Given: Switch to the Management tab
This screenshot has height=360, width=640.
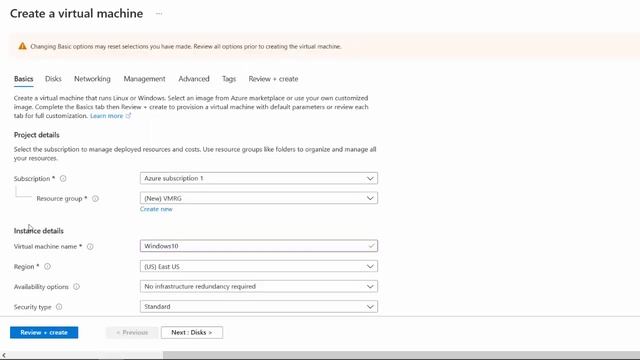Looking at the screenshot, I should click(144, 79).
